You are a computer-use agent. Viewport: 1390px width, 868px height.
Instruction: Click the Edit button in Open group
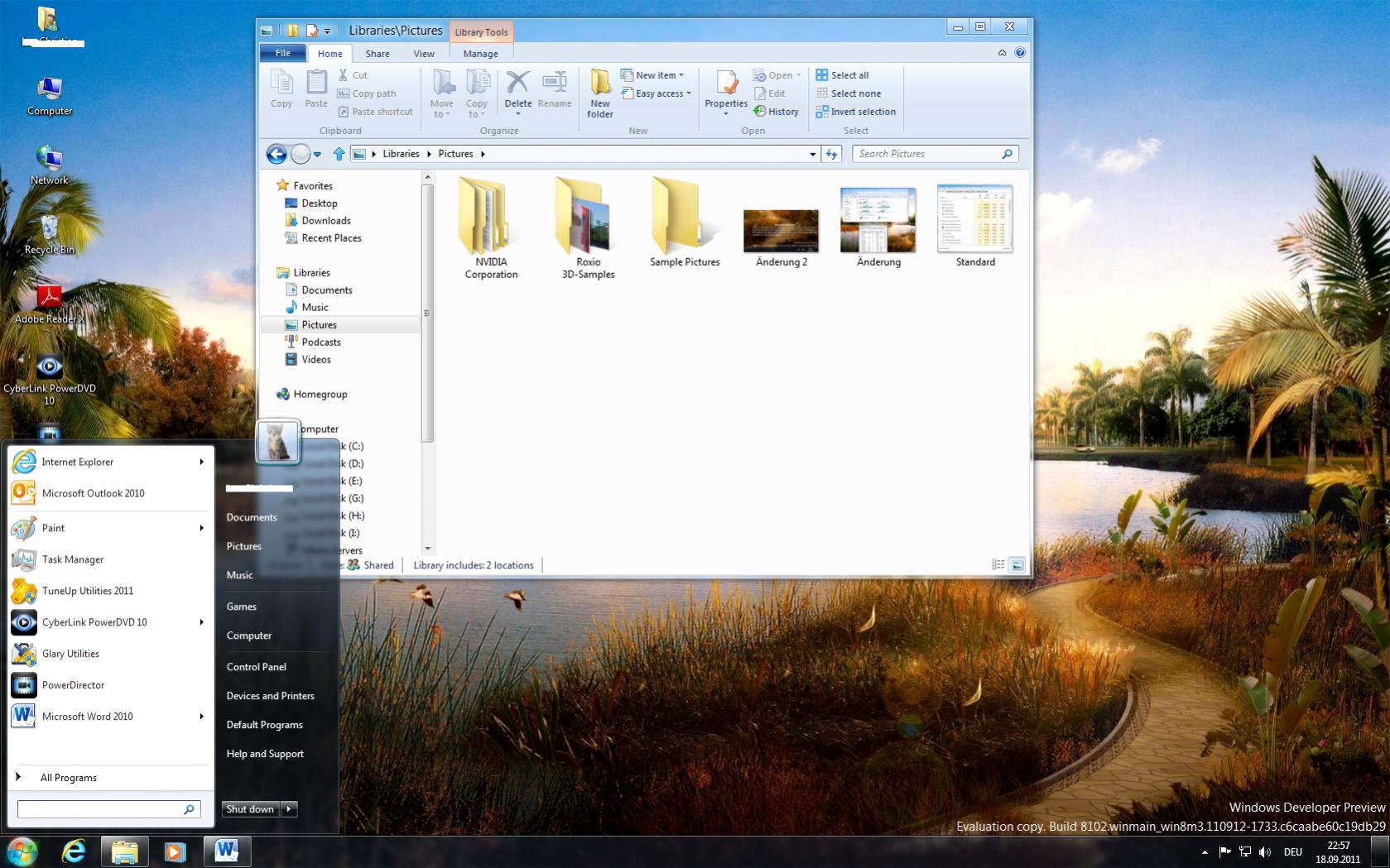pos(769,94)
